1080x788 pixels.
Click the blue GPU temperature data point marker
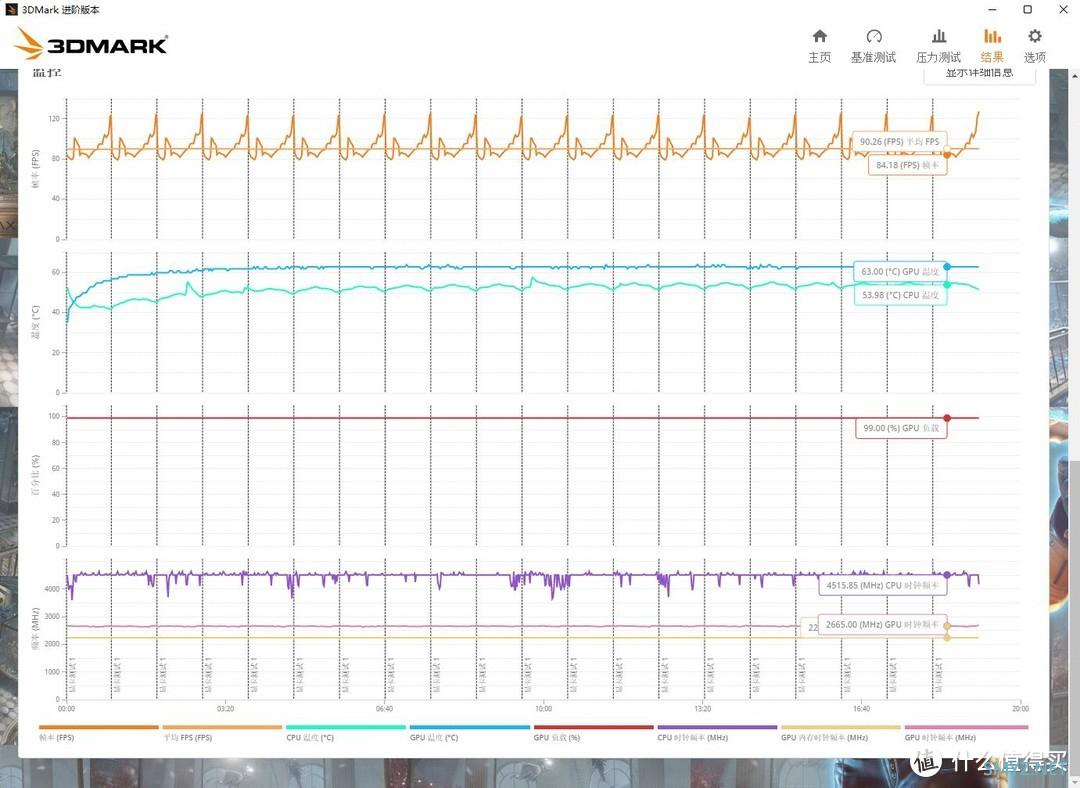click(x=947, y=267)
